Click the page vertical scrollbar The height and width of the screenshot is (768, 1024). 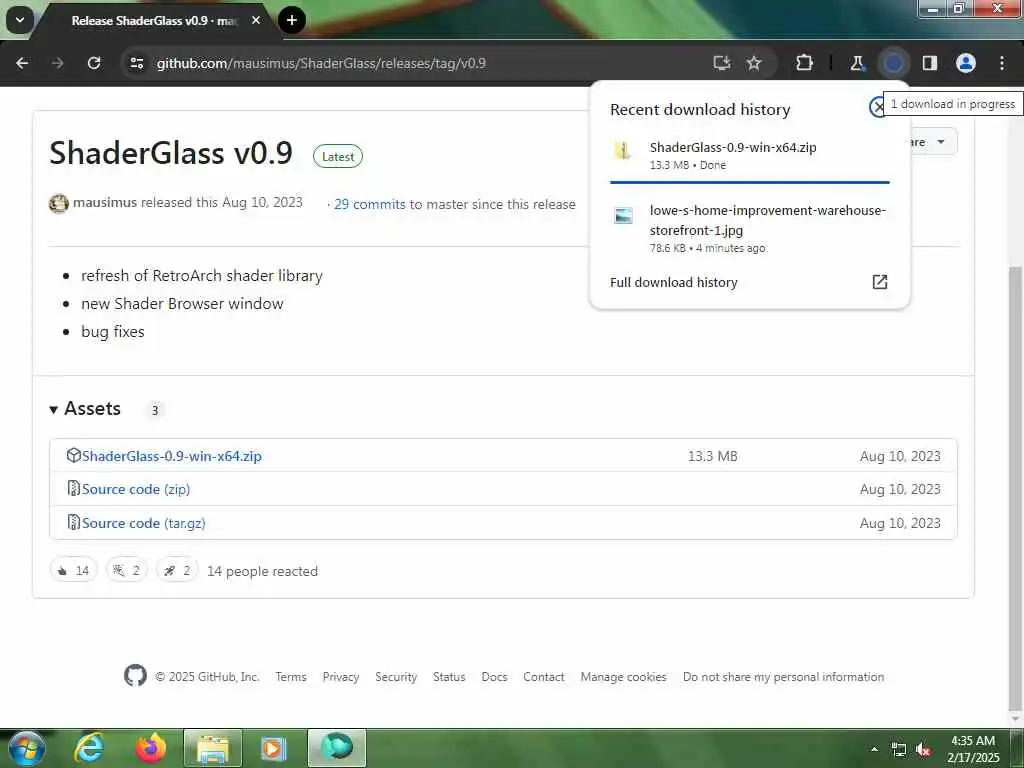coord(1015,487)
